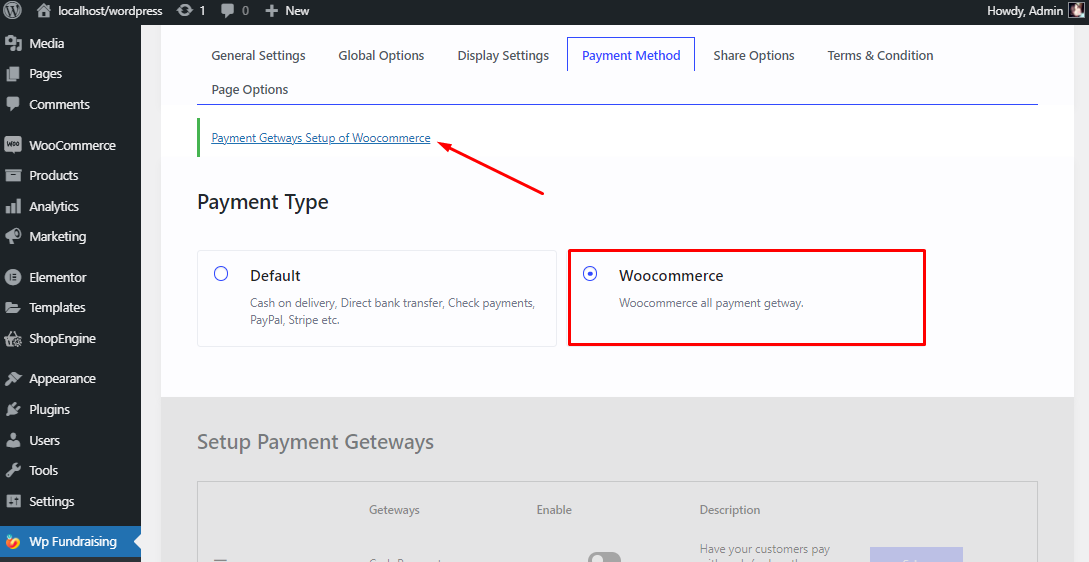Click the Pages sidebar icon
Screen dimensions: 1089x562
[13, 74]
